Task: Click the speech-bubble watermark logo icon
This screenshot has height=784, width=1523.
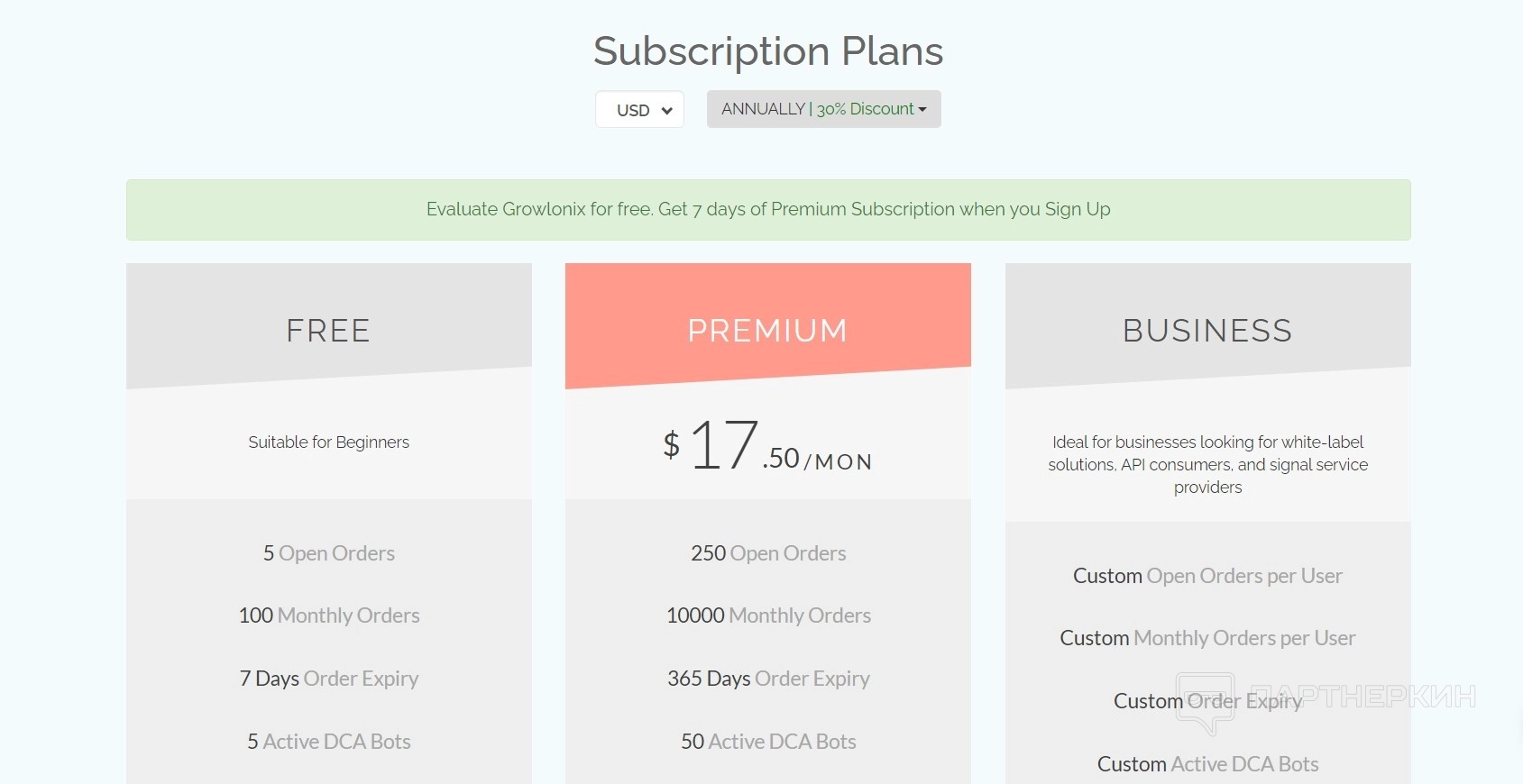Action: click(1205, 701)
